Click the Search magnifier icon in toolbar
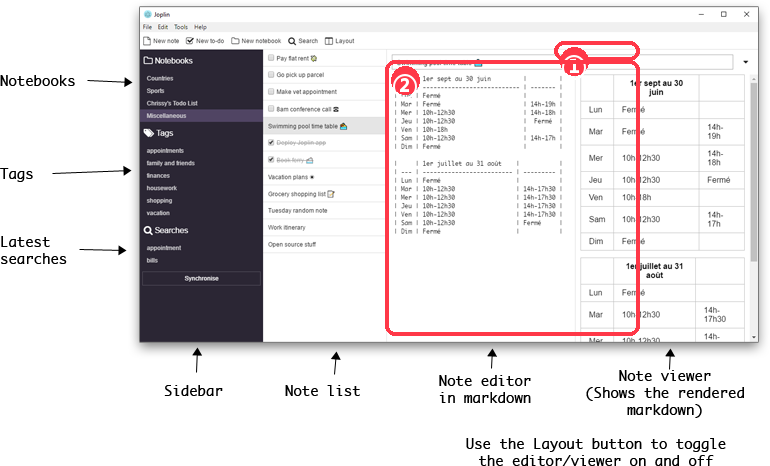The height and width of the screenshot is (466, 770). coord(292,41)
